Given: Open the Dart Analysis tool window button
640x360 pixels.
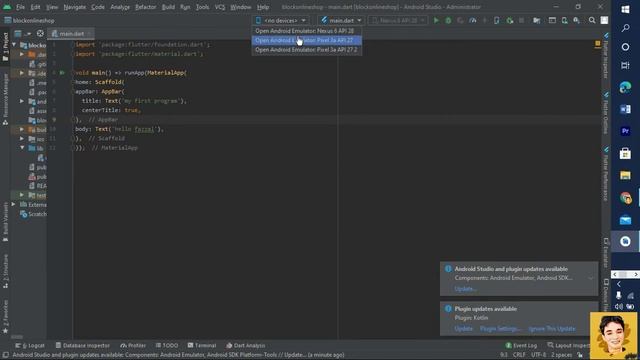Looking at the screenshot, I should [246, 345].
